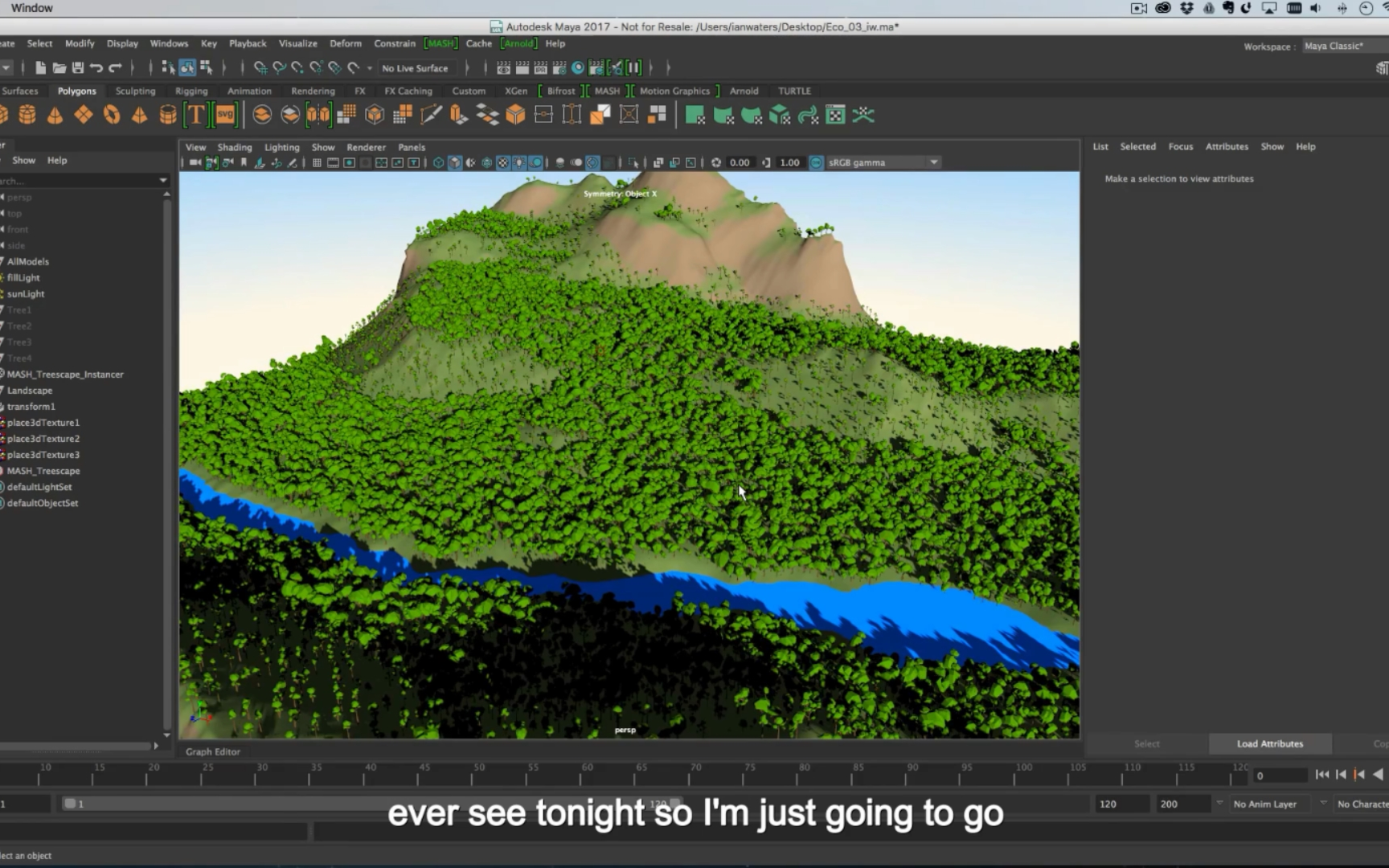This screenshot has width=1389, height=868.
Task: Click the SVG import shelf icon
Action: [225, 115]
